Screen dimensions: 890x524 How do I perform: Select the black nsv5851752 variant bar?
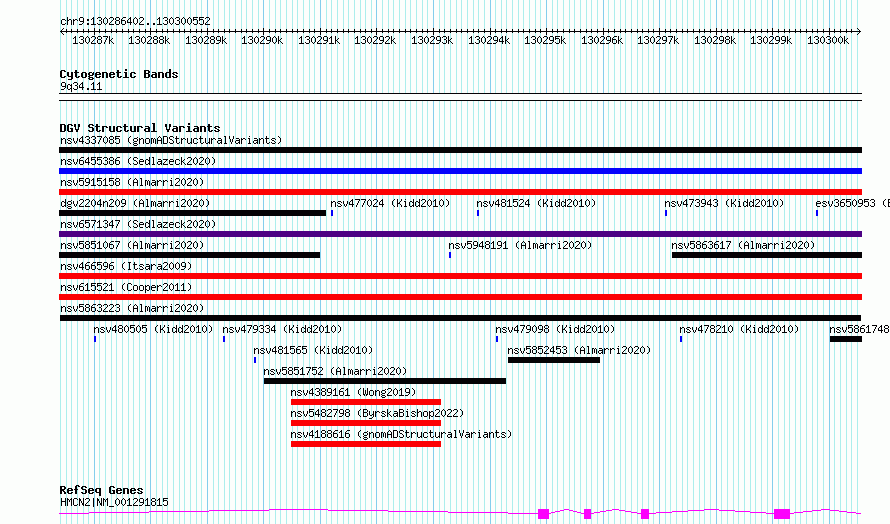click(x=385, y=381)
